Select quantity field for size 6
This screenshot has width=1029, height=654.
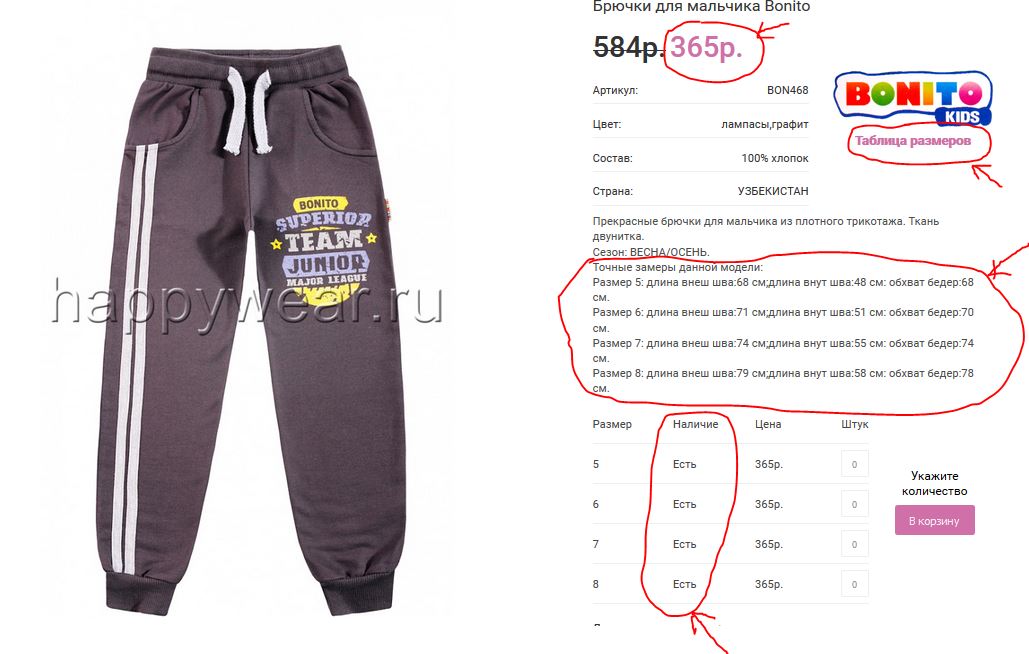[854, 504]
